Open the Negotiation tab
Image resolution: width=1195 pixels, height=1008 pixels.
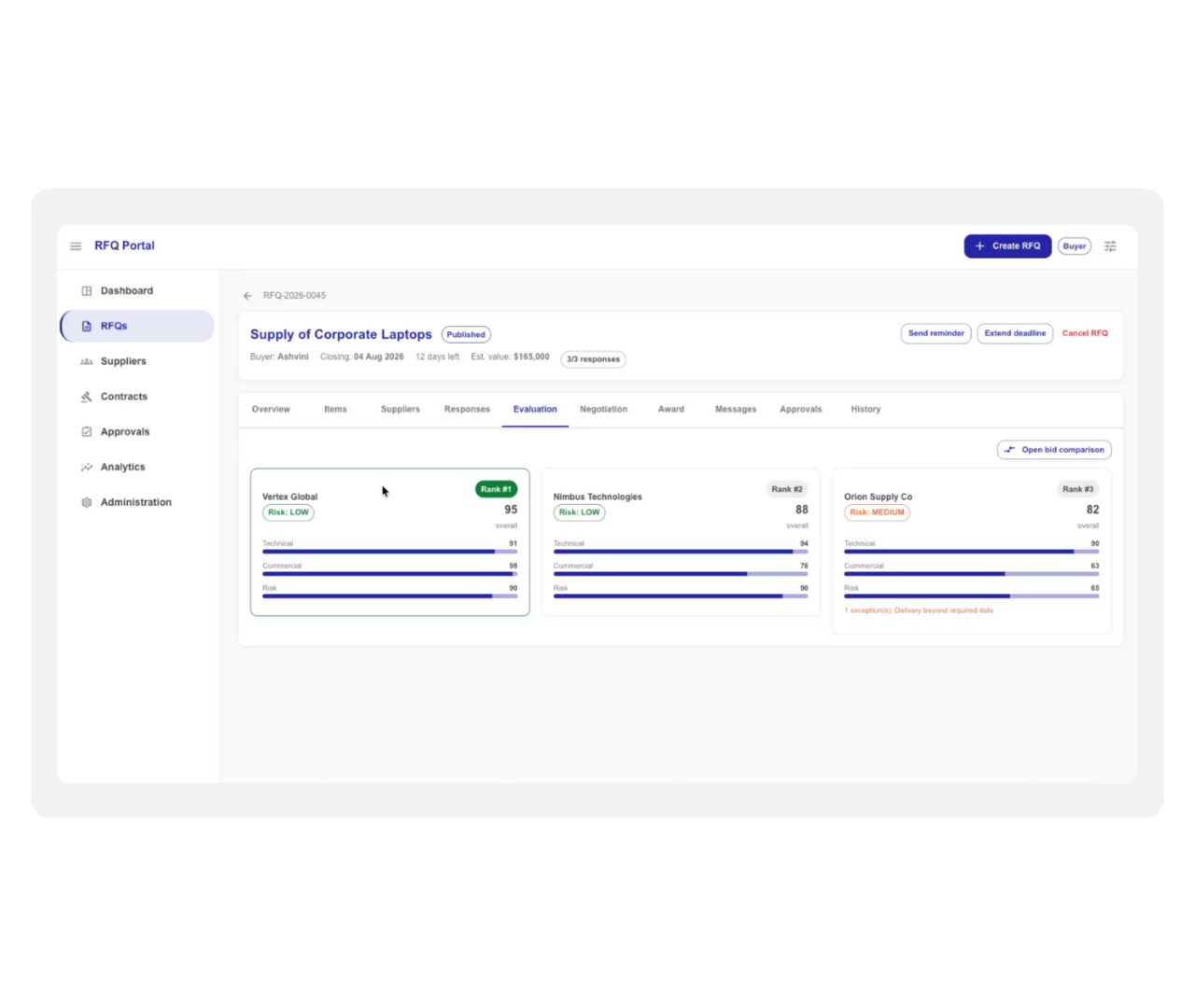pos(603,410)
